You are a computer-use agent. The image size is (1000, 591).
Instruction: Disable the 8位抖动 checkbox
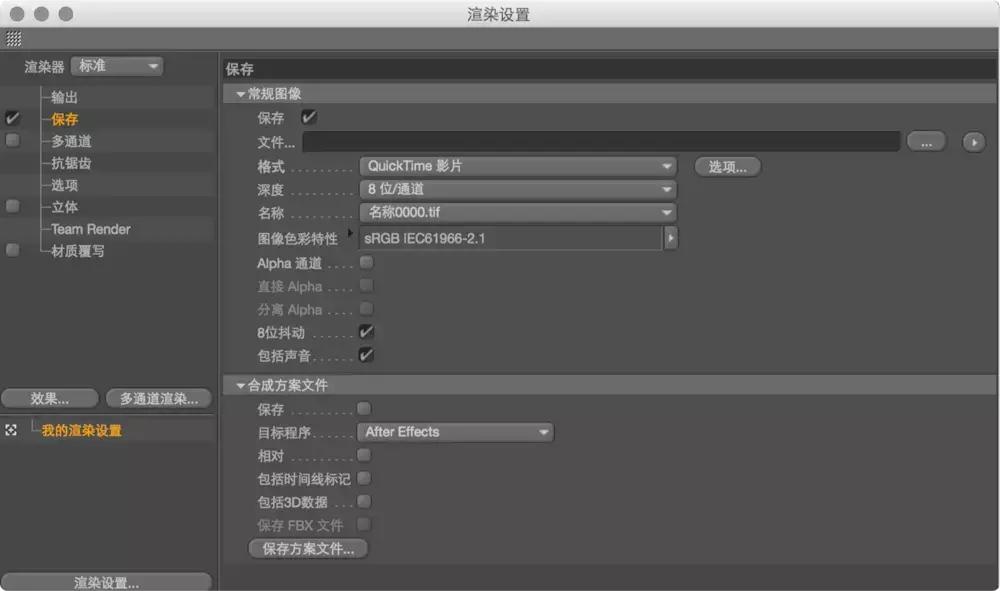coord(365,332)
